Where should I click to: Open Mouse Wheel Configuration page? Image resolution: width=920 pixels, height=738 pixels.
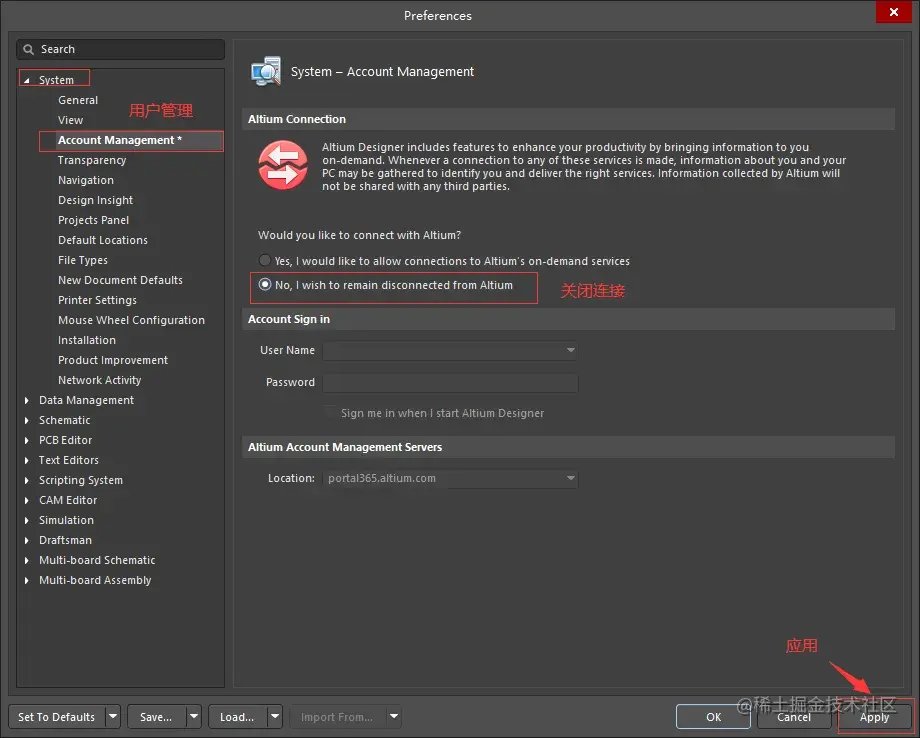[x=131, y=320]
